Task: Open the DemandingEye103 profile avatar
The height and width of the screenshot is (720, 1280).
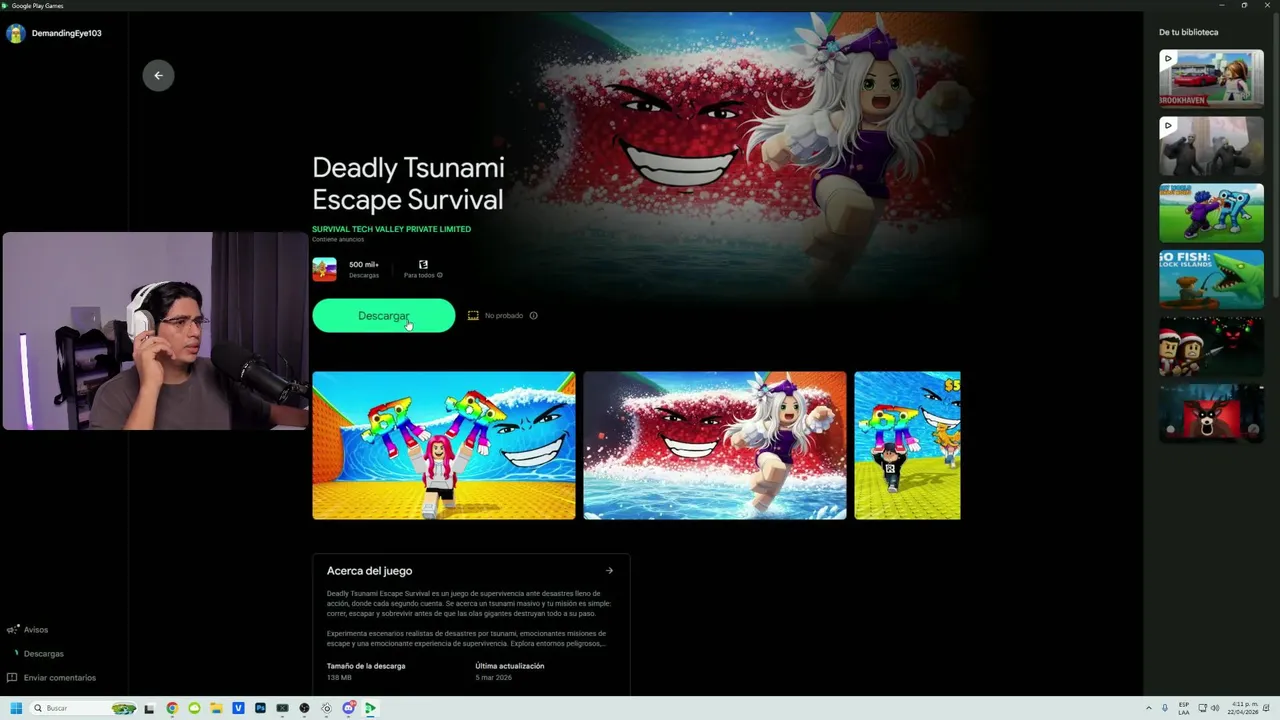Action: pos(15,33)
